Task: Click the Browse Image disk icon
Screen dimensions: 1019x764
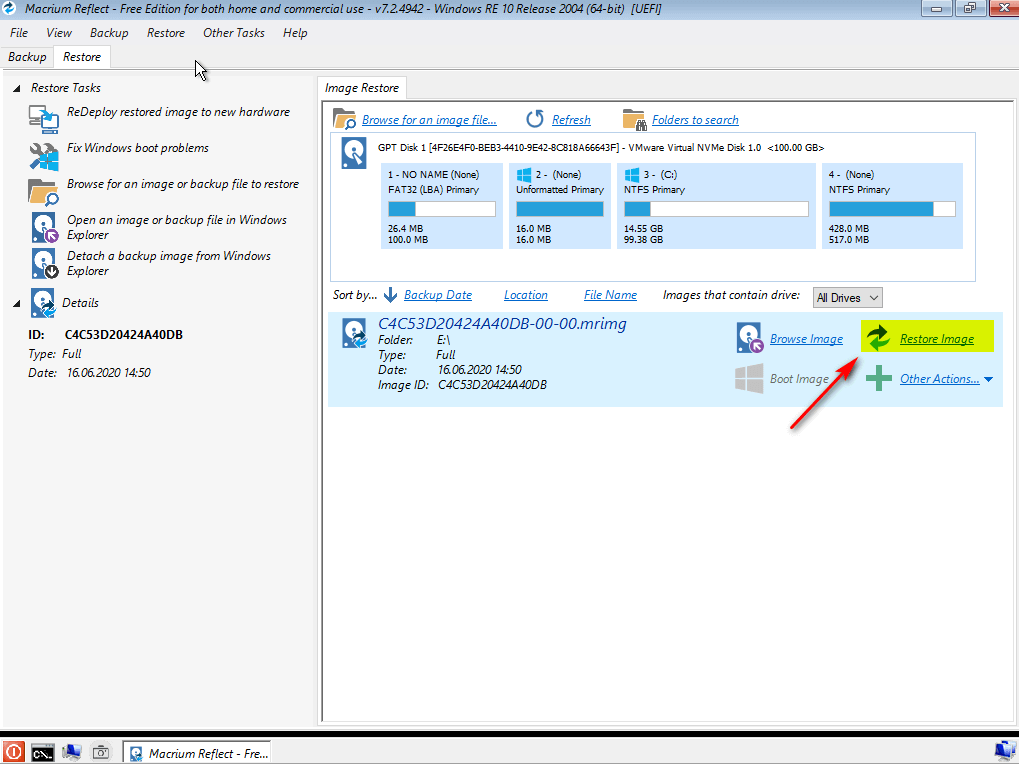Action: 749,338
